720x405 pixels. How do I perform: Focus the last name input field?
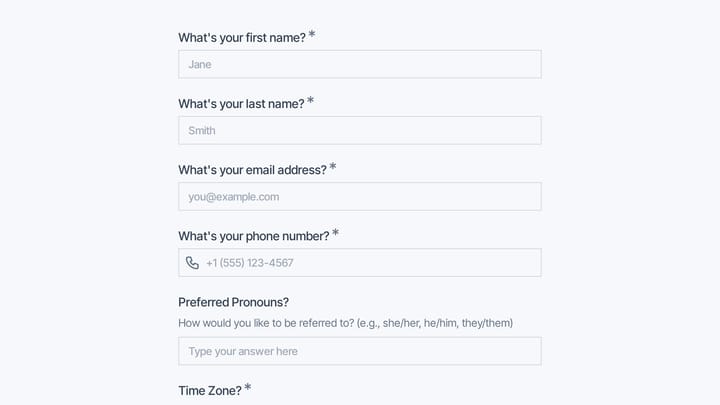pos(360,130)
